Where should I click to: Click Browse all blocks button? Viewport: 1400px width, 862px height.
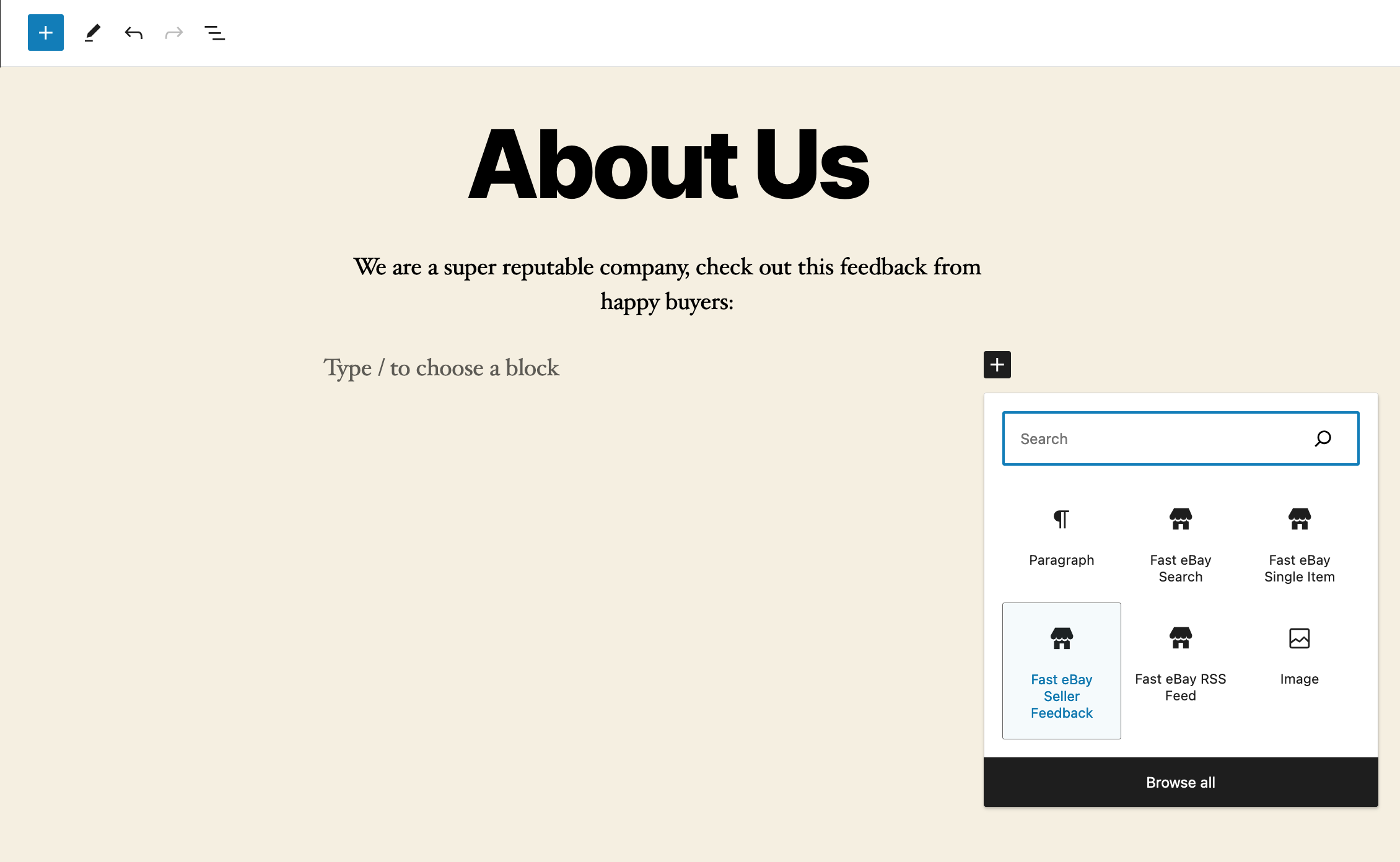[1181, 782]
